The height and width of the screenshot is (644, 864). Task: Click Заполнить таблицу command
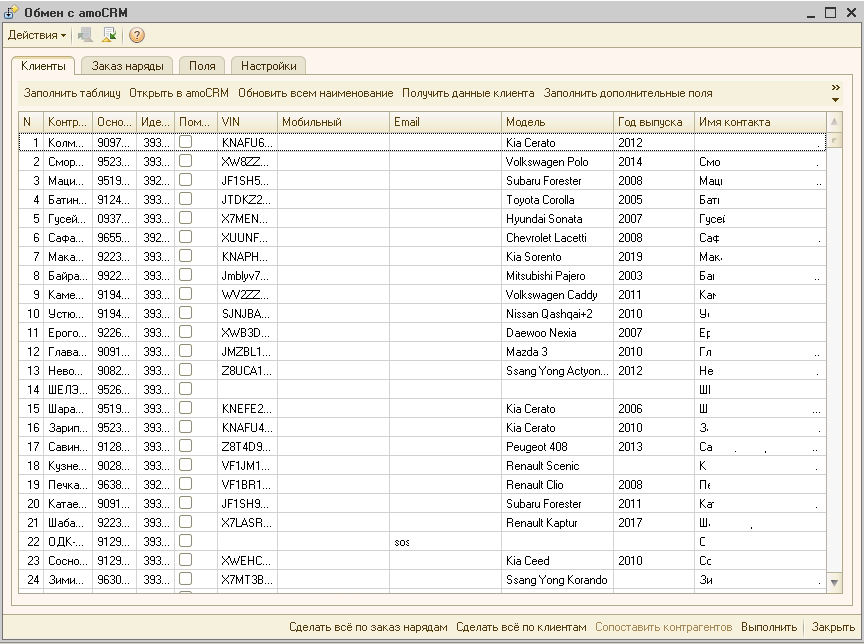pos(72,93)
